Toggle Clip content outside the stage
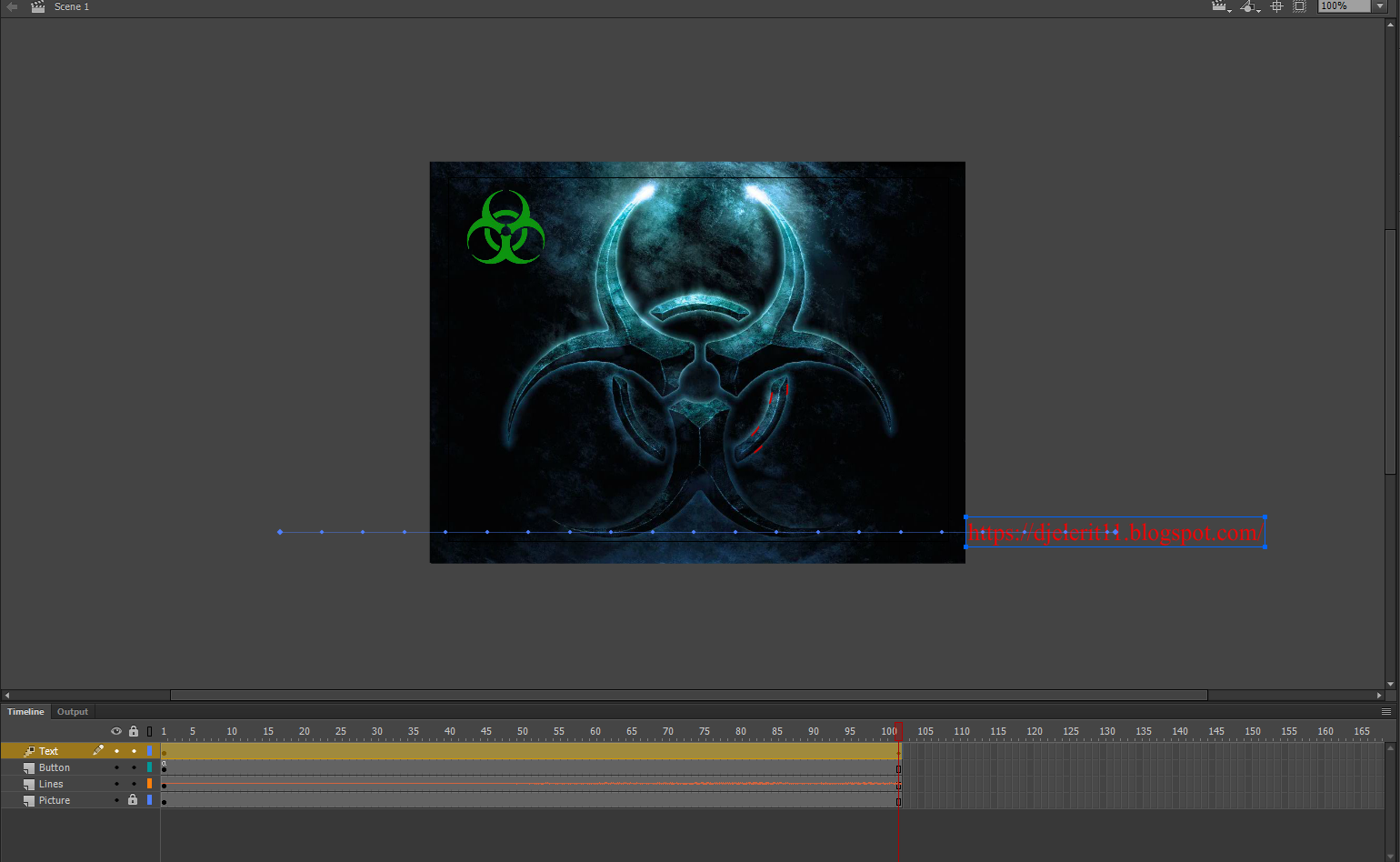Viewport: 1400px width, 862px height. point(1300,6)
